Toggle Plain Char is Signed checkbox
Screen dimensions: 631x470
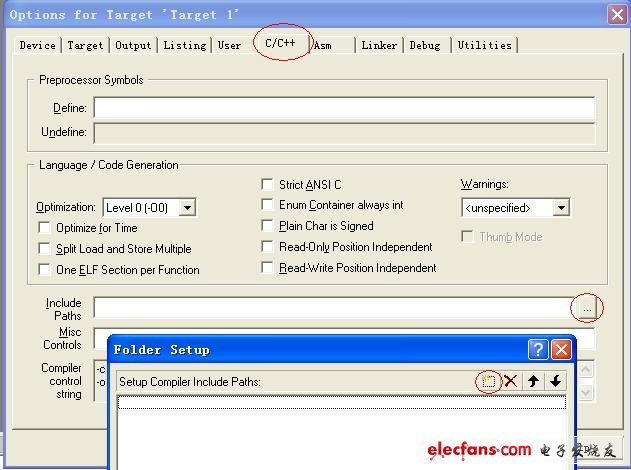tap(267, 226)
